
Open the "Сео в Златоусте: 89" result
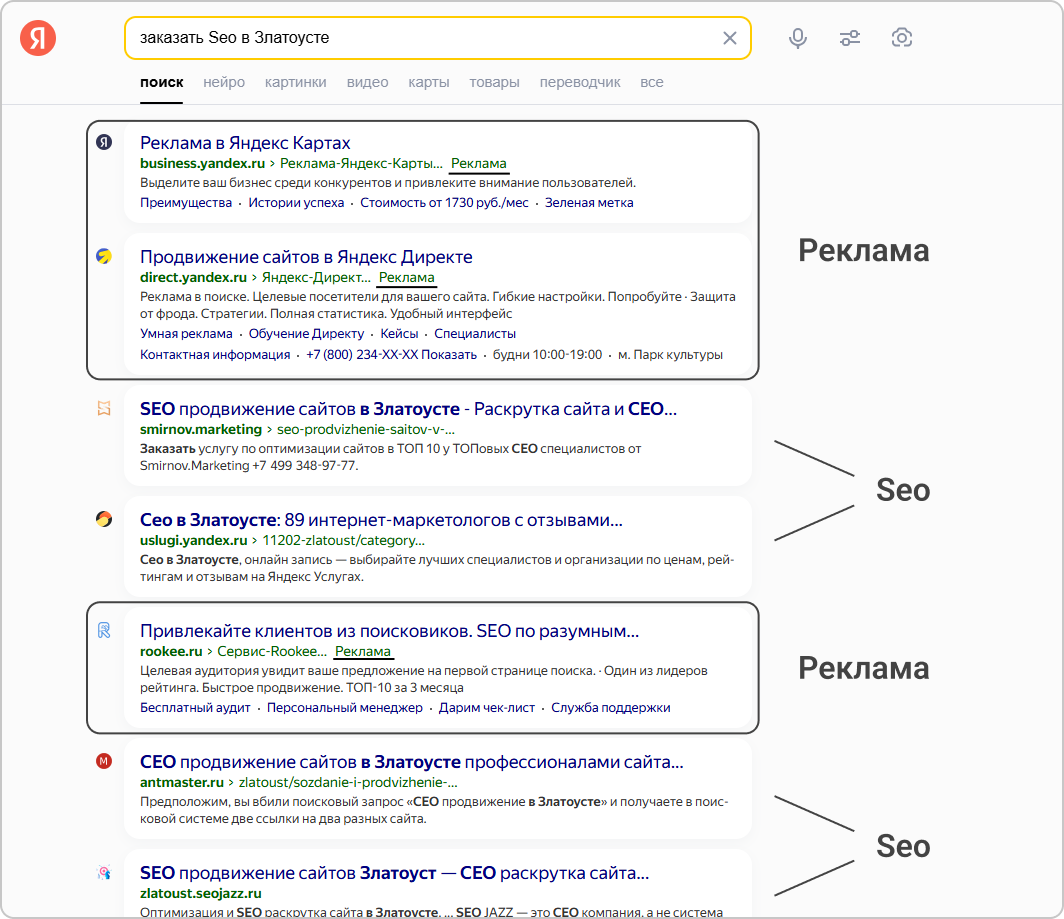coord(381,520)
